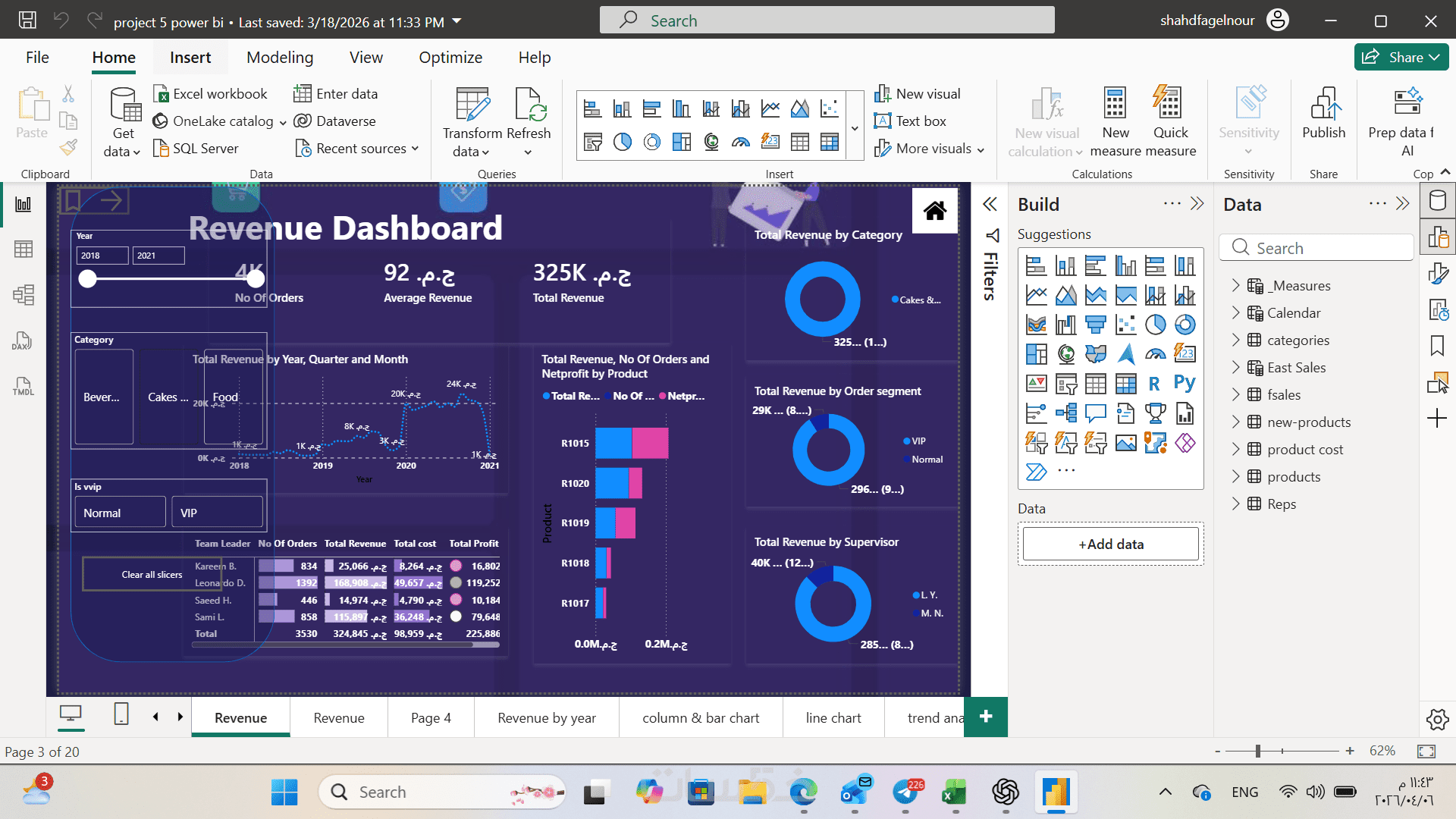This screenshot has width=1456, height=819.
Task: Click the Home icon button on dashboard
Action: pyautogui.click(x=934, y=210)
